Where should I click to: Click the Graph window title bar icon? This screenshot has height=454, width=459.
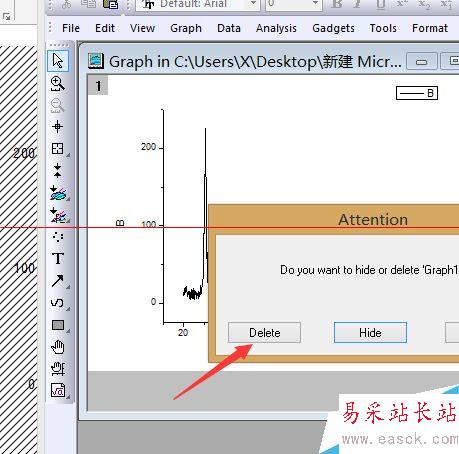click(x=96, y=61)
